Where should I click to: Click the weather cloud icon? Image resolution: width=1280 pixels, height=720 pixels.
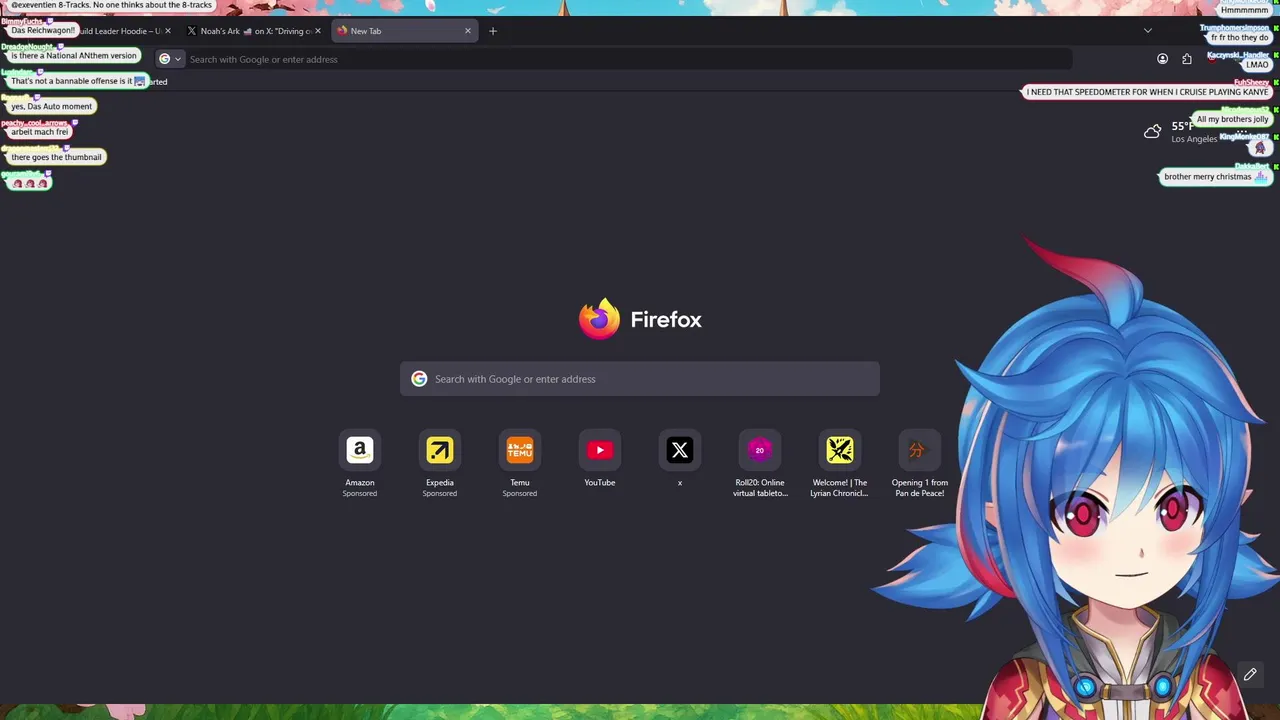click(x=1153, y=131)
